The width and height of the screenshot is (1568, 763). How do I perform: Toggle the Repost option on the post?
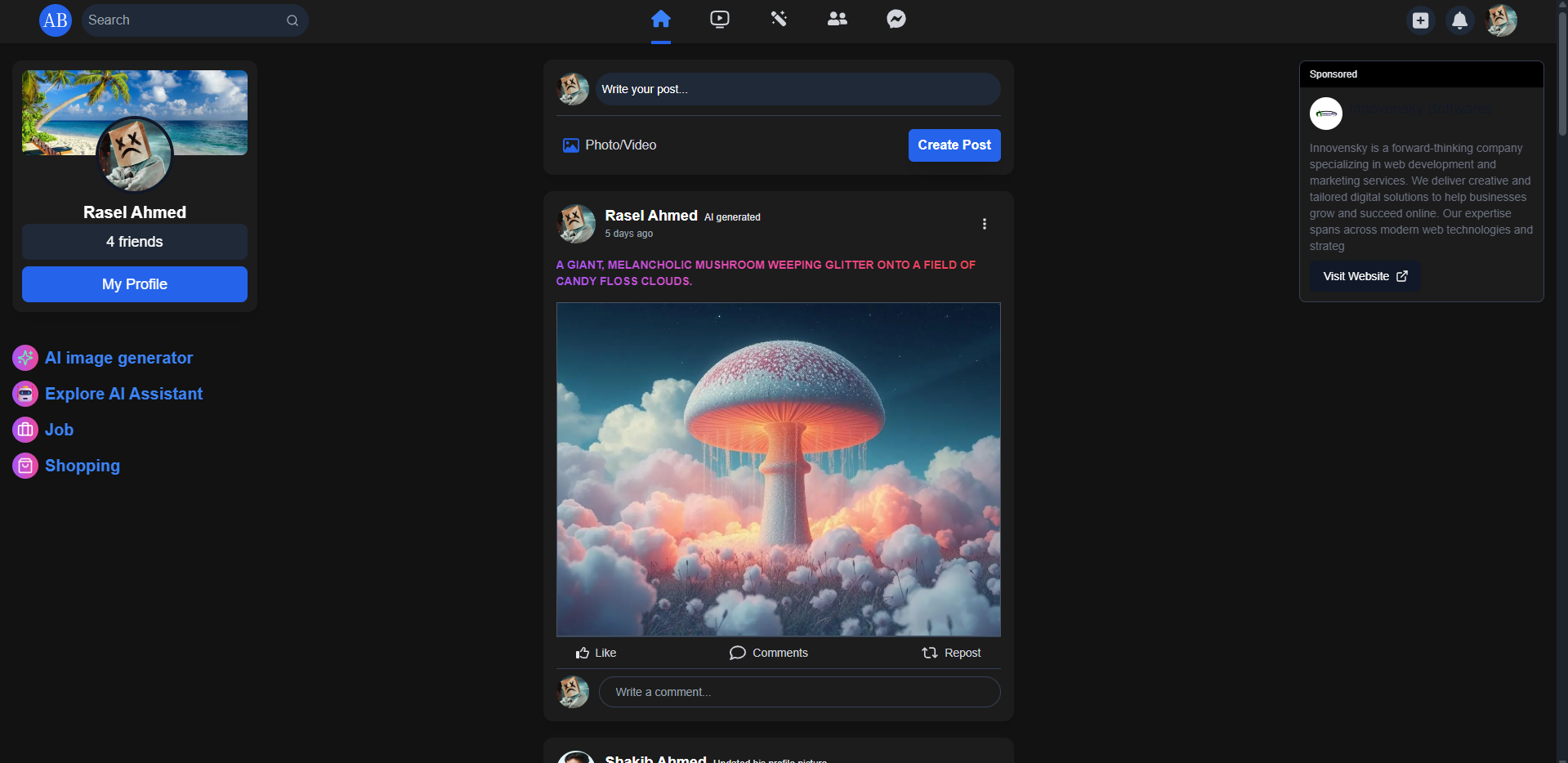[950, 653]
